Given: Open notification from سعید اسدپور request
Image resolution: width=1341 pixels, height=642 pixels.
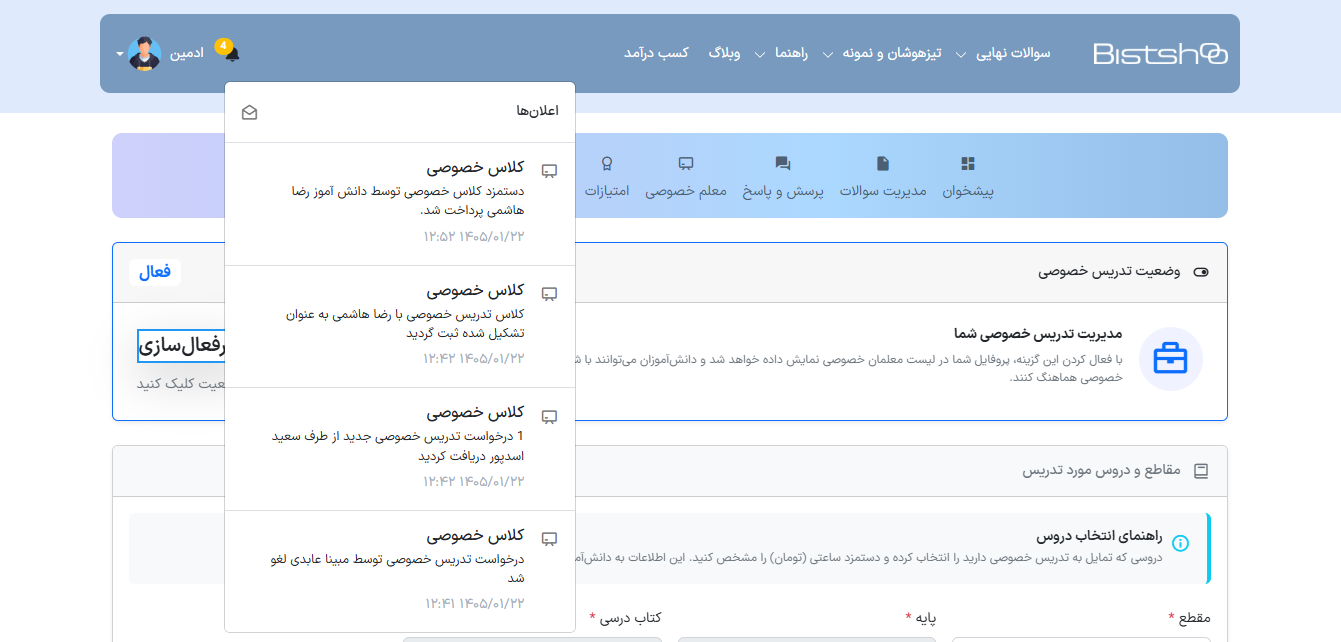Looking at the screenshot, I should coord(400,449).
